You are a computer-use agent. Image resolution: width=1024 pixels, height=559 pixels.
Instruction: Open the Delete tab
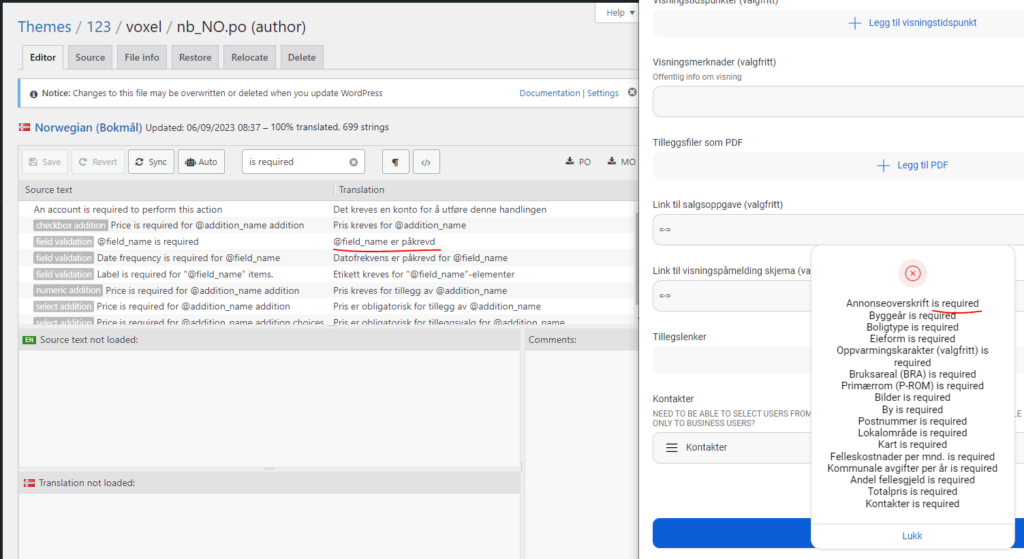[x=302, y=57]
